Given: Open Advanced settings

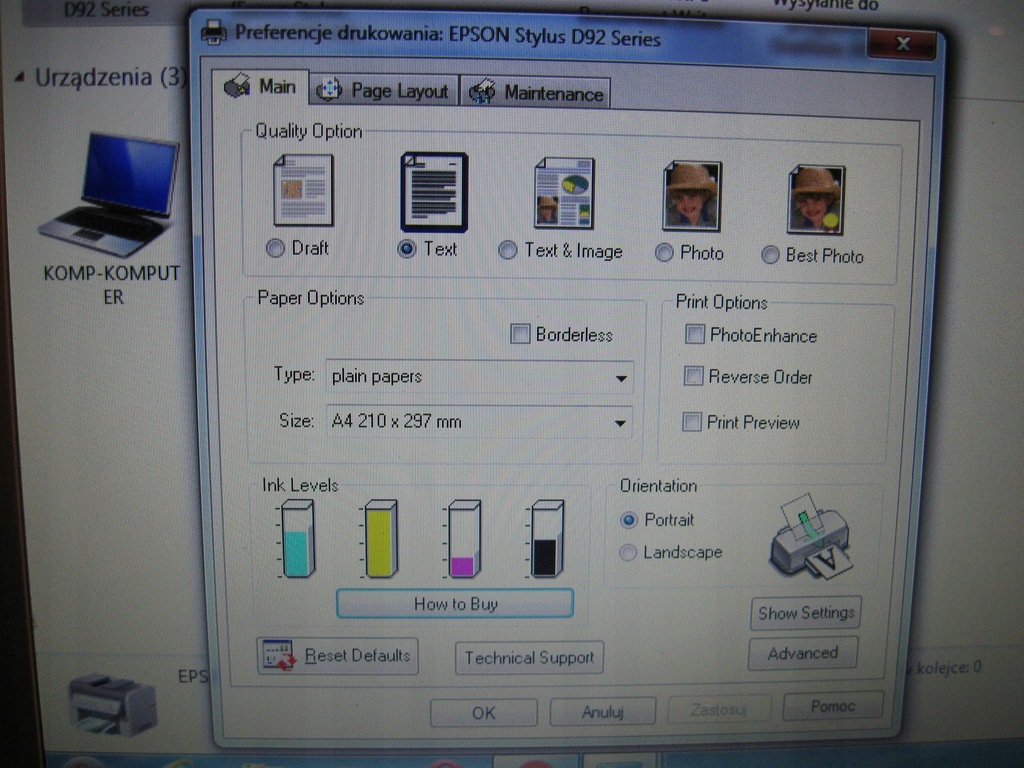Looking at the screenshot, I should (x=803, y=653).
